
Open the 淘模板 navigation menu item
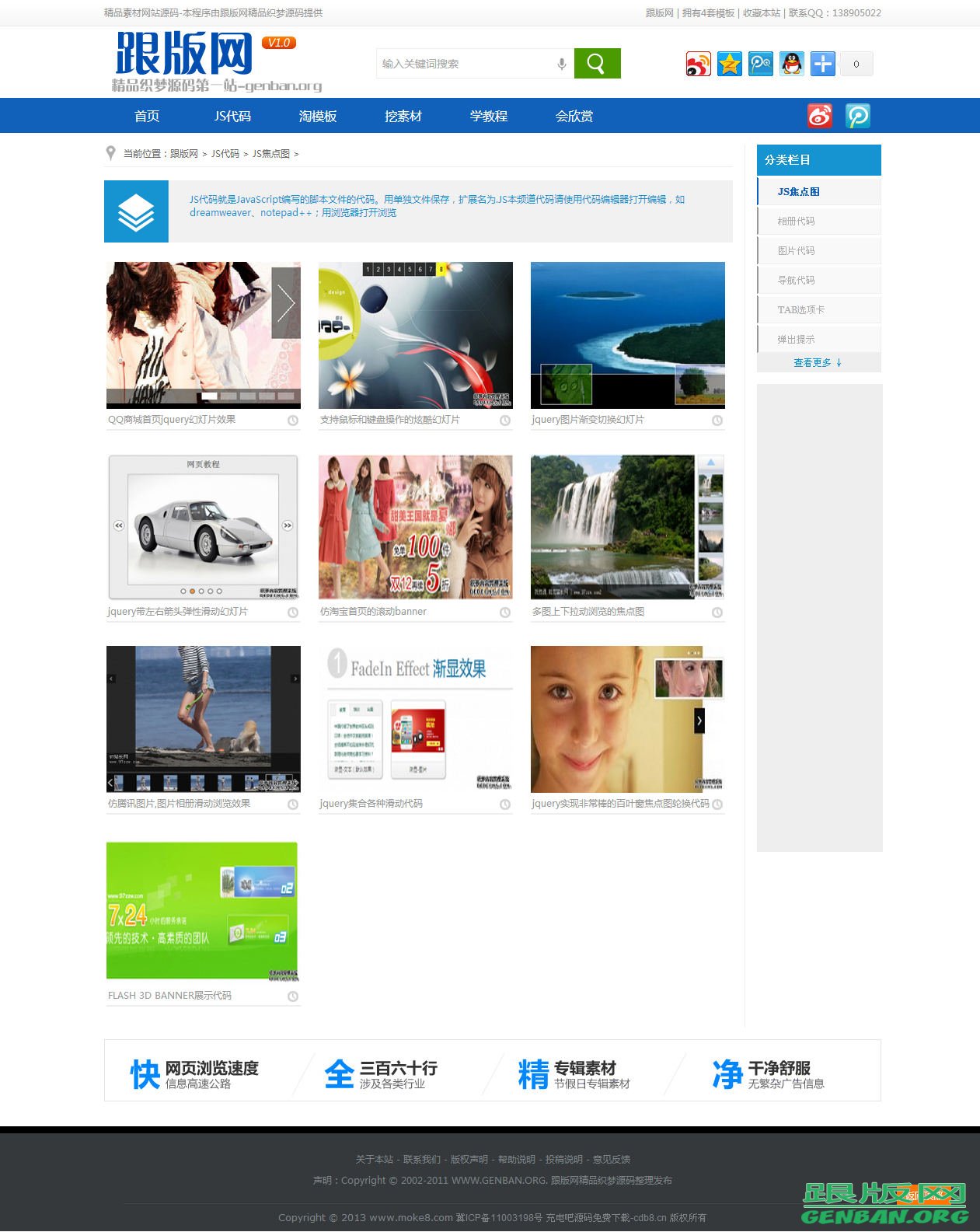tap(318, 116)
